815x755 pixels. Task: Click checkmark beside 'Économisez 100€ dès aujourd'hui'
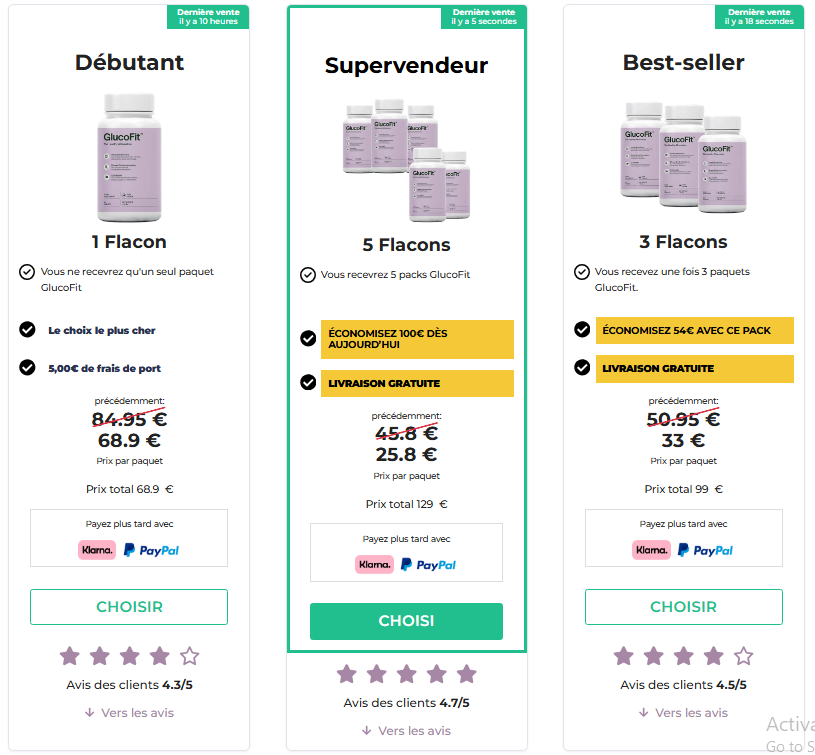pos(308,338)
